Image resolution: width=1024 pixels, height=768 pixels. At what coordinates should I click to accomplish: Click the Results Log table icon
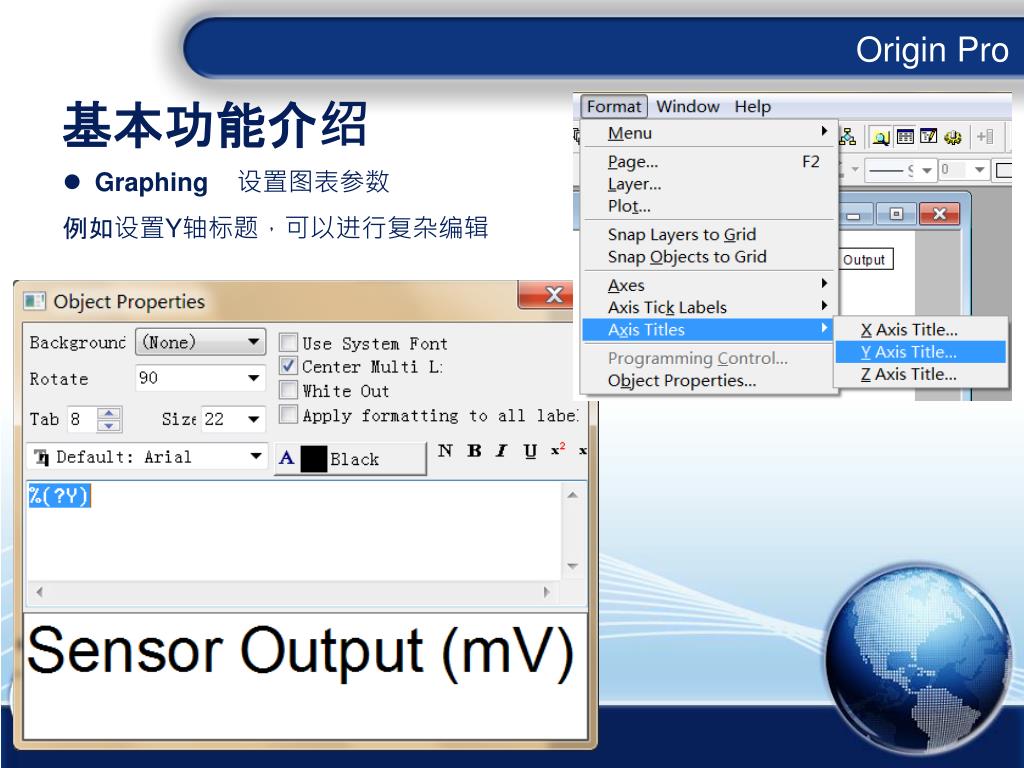905,136
